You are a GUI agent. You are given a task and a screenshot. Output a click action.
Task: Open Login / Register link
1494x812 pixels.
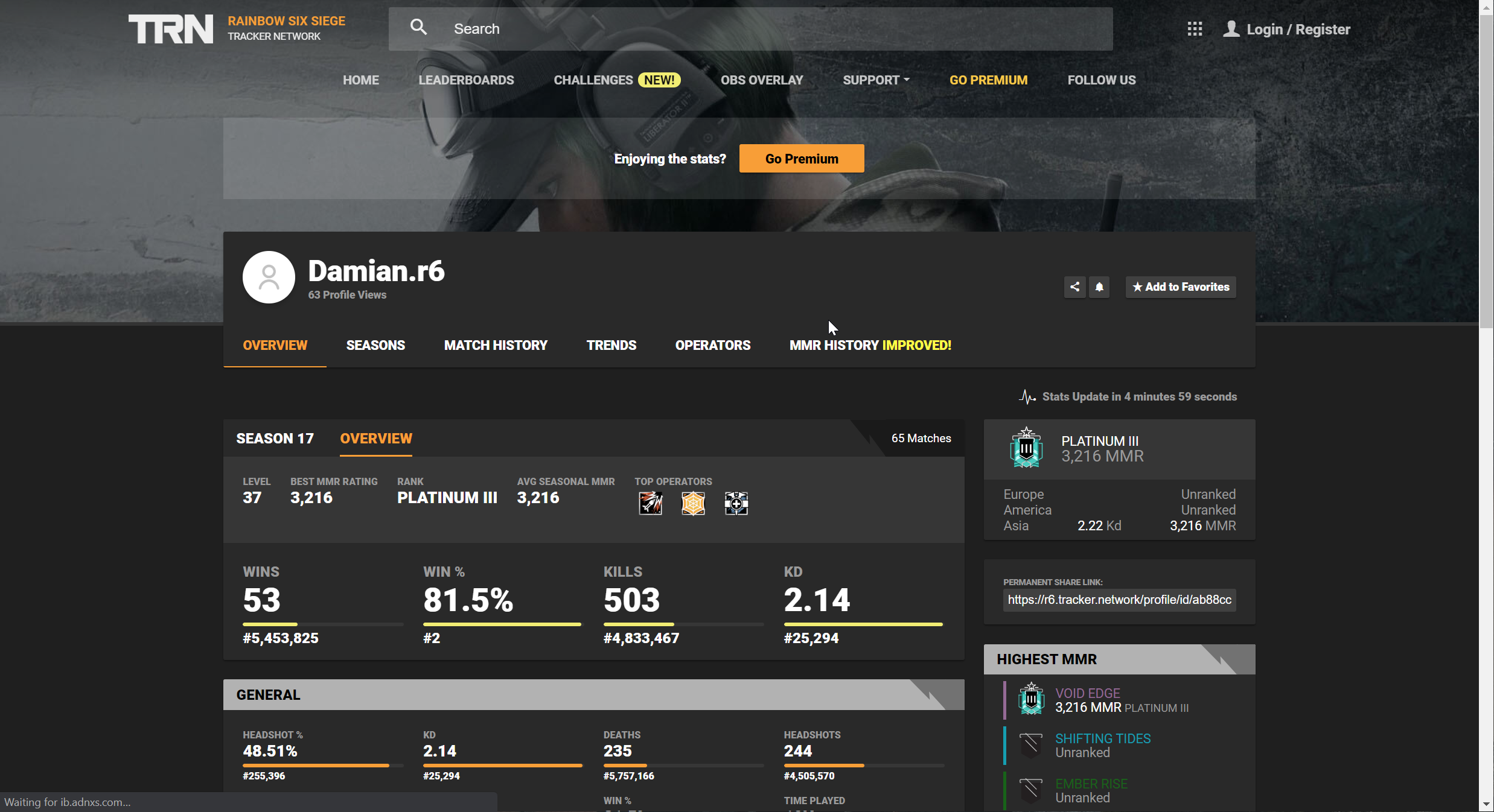(1298, 29)
